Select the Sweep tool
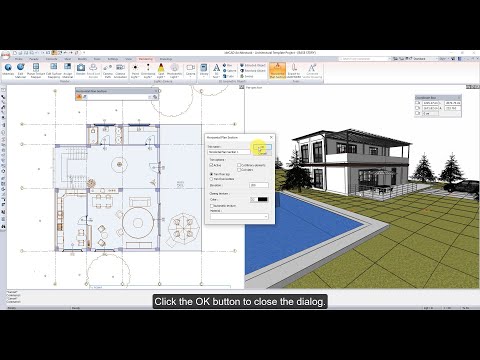 click(x=247, y=76)
